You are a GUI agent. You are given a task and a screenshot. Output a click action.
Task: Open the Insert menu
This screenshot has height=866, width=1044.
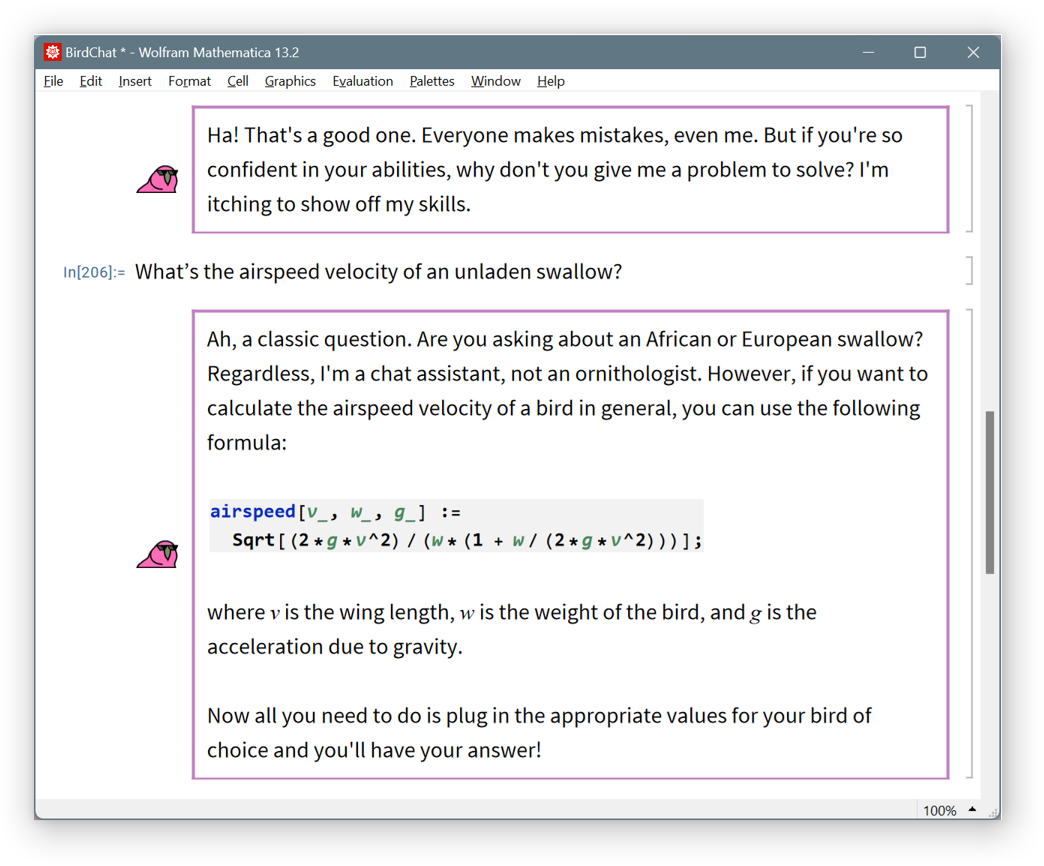click(x=135, y=81)
